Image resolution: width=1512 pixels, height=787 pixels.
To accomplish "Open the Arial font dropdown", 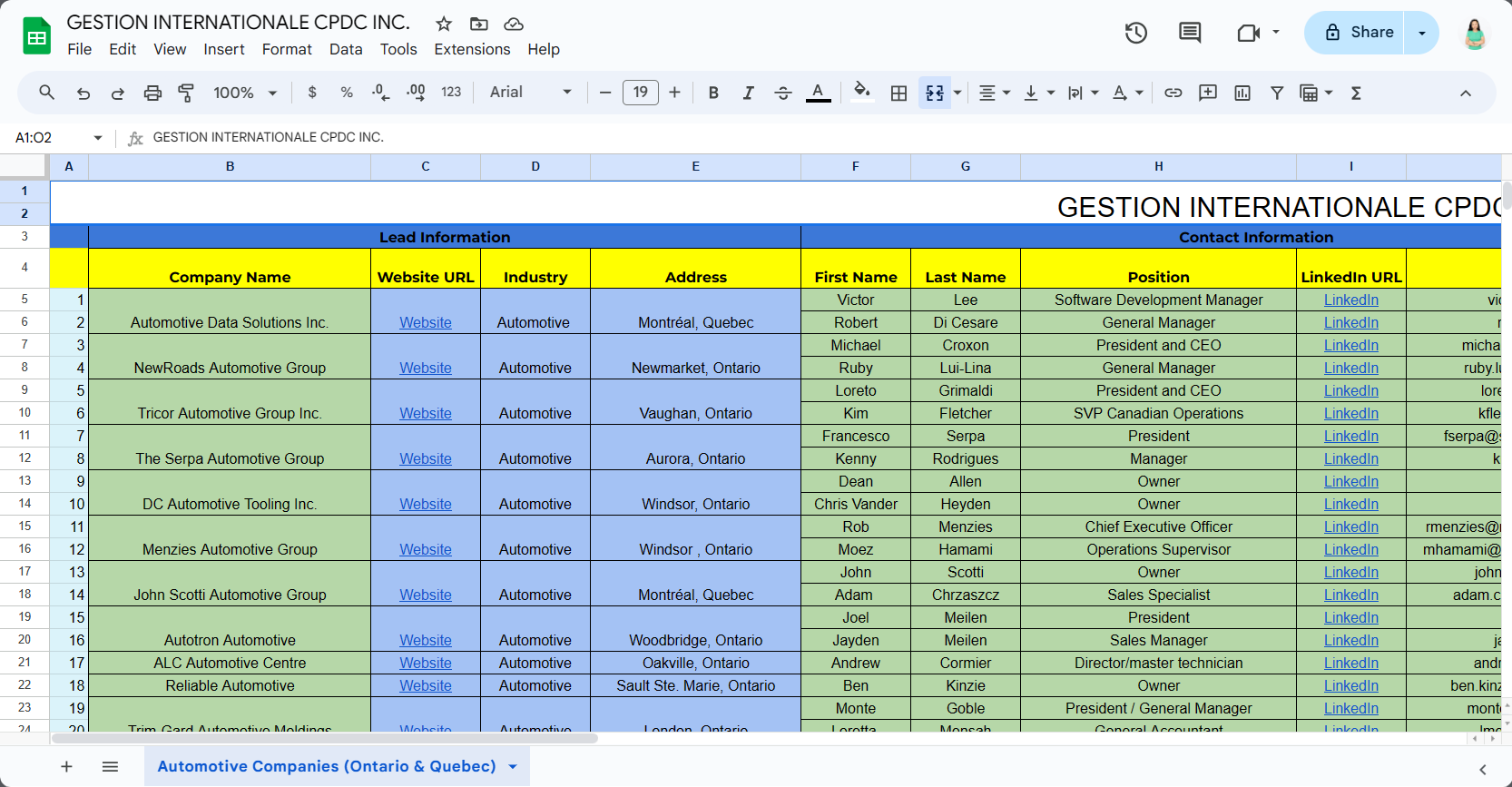I will click(531, 93).
